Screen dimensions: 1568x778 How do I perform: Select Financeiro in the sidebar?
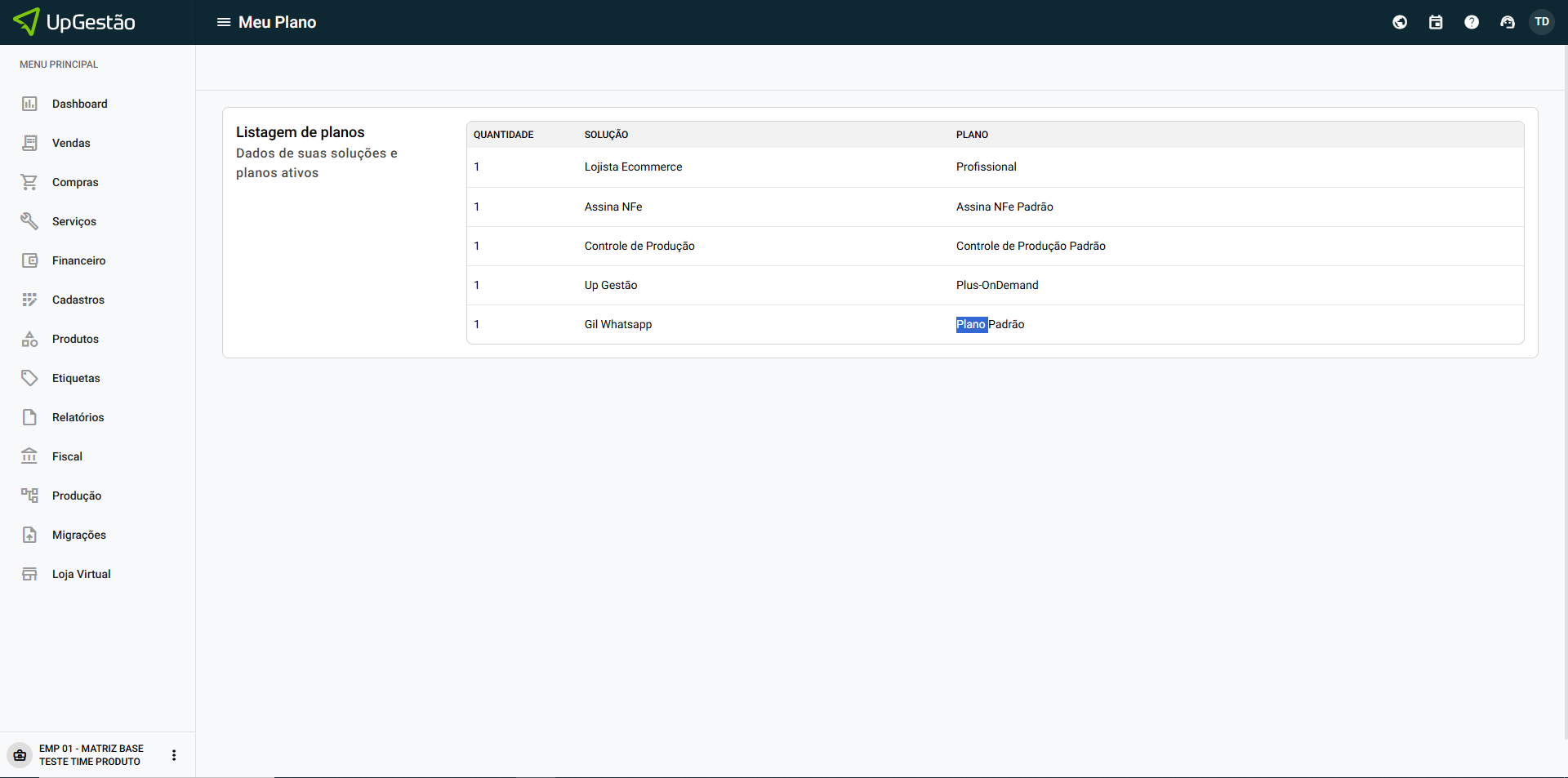(x=78, y=260)
